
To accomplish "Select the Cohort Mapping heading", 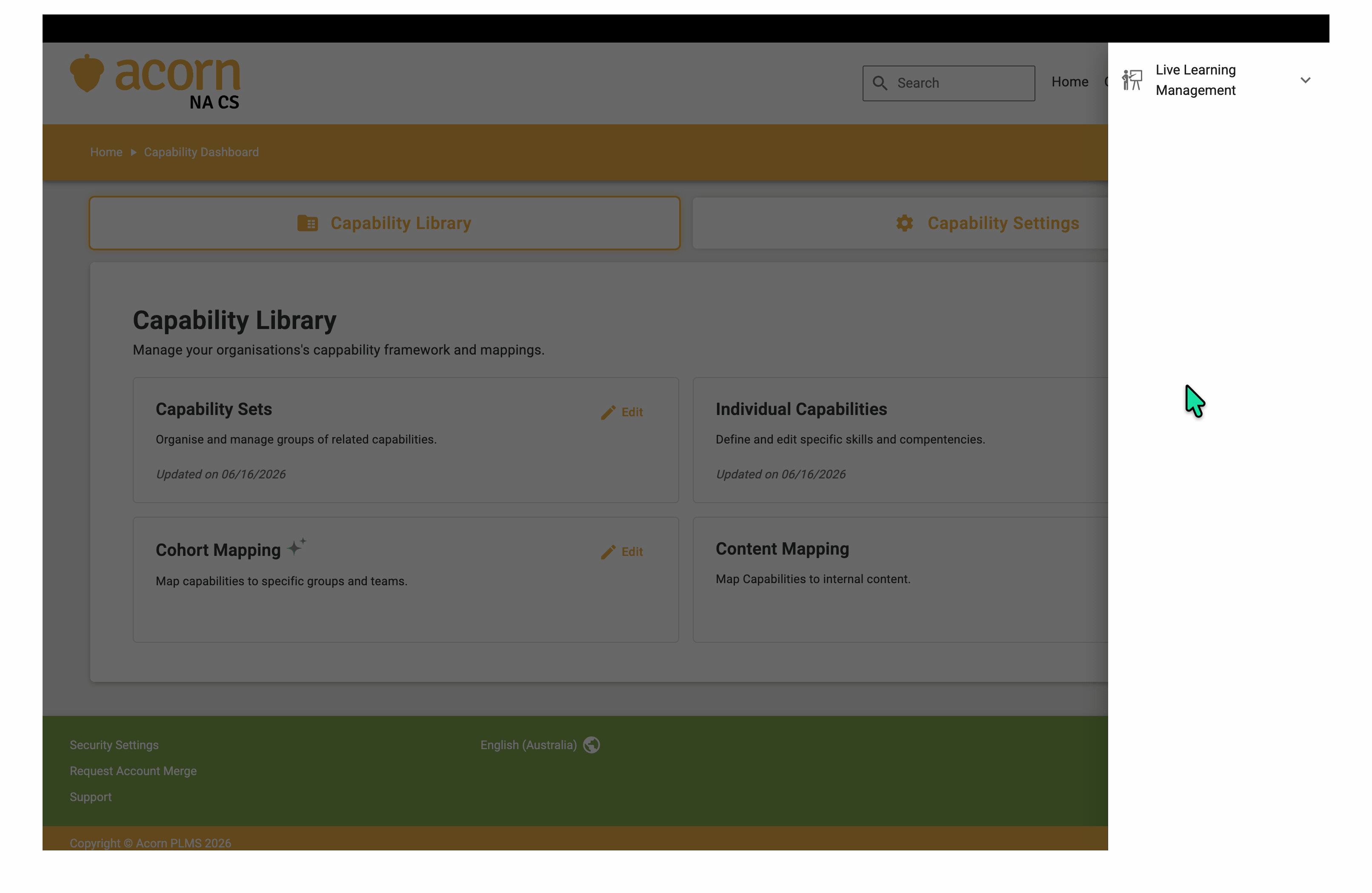I will click(x=218, y=550).
